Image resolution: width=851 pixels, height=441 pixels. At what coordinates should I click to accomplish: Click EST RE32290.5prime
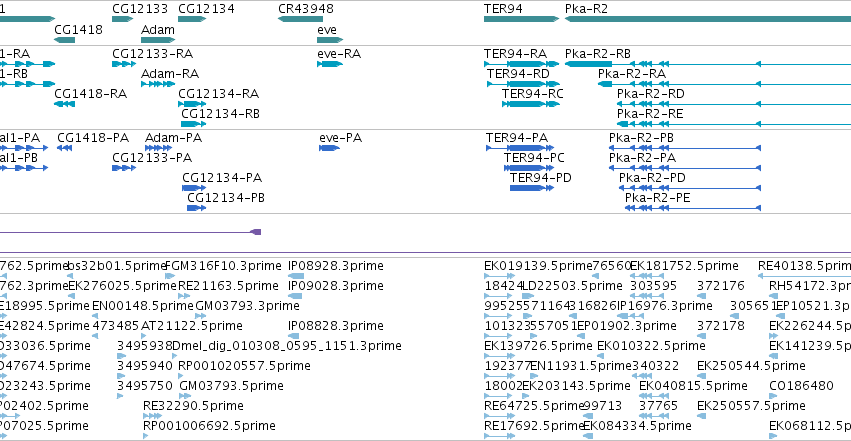tap(153, 416)
